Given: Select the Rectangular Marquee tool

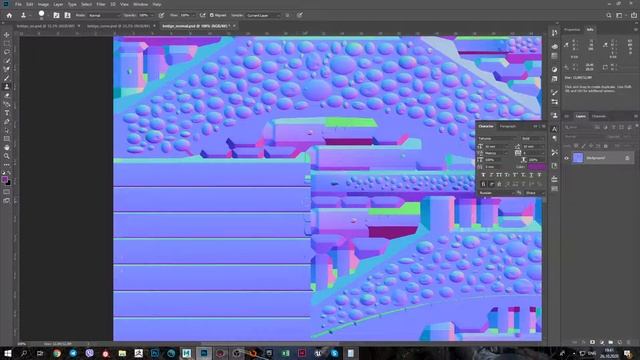Looking at the screenshot, I should 7,44.
